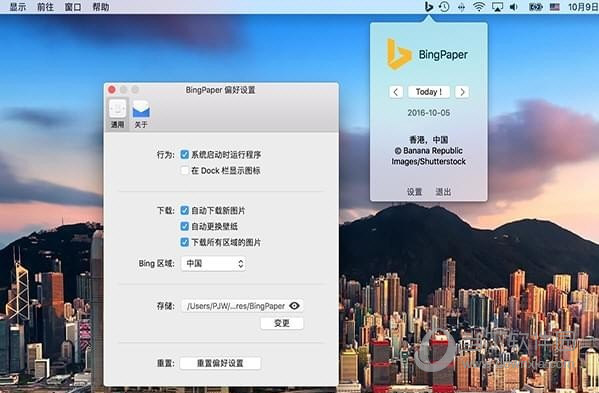
Task: Open the bluetooth-like status icon in the menu bar
Action: coord(461,7)
